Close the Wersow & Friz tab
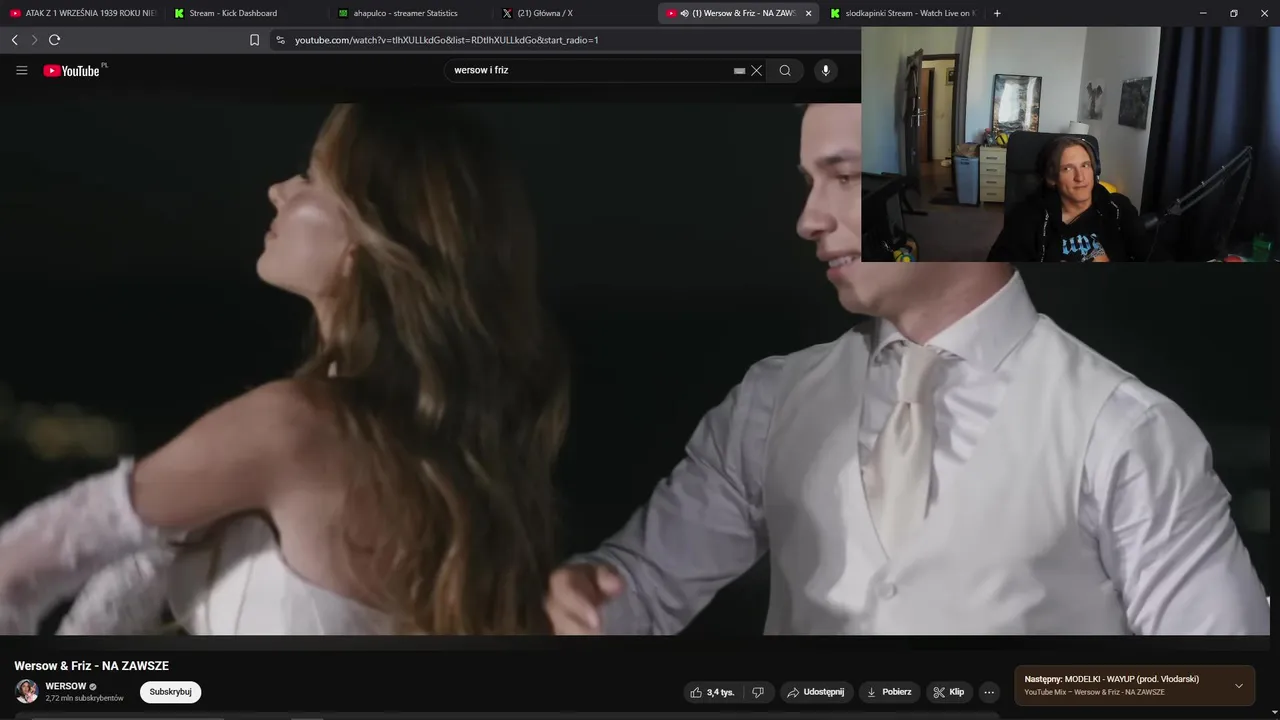Image resolution: width=1280 pixels, height=720 pixels. click(808, 13)
